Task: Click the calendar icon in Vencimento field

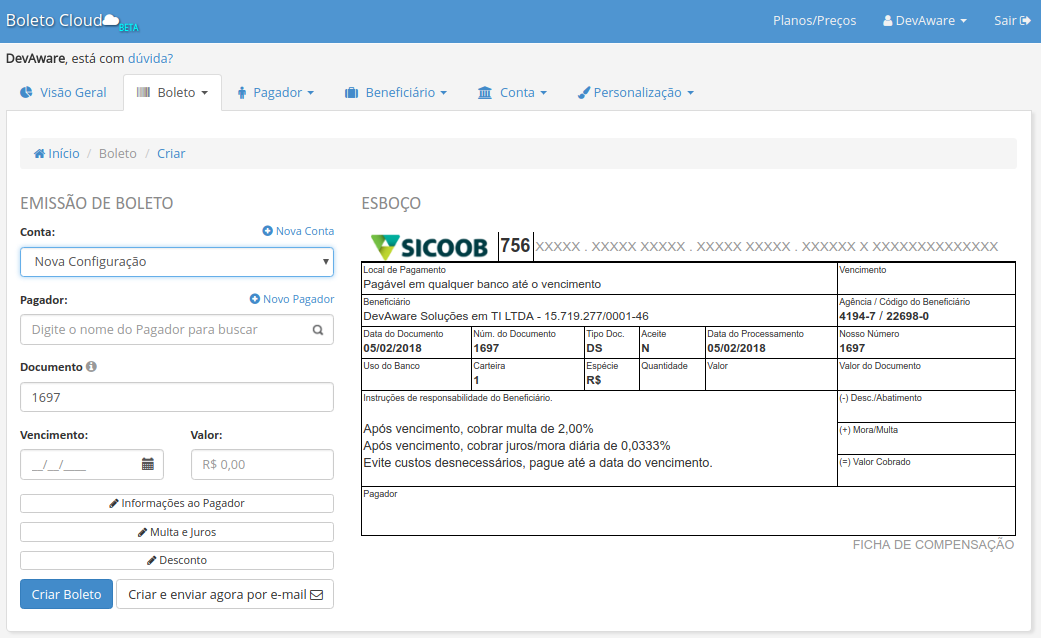Action: (148, 464)
